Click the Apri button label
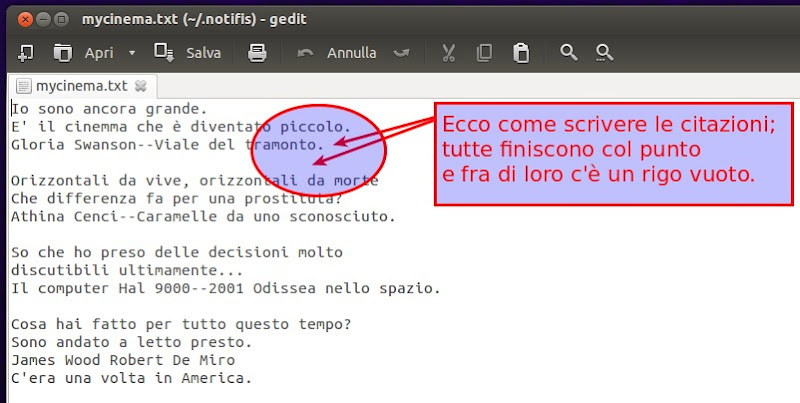800x403 pixels. point(99,53)
